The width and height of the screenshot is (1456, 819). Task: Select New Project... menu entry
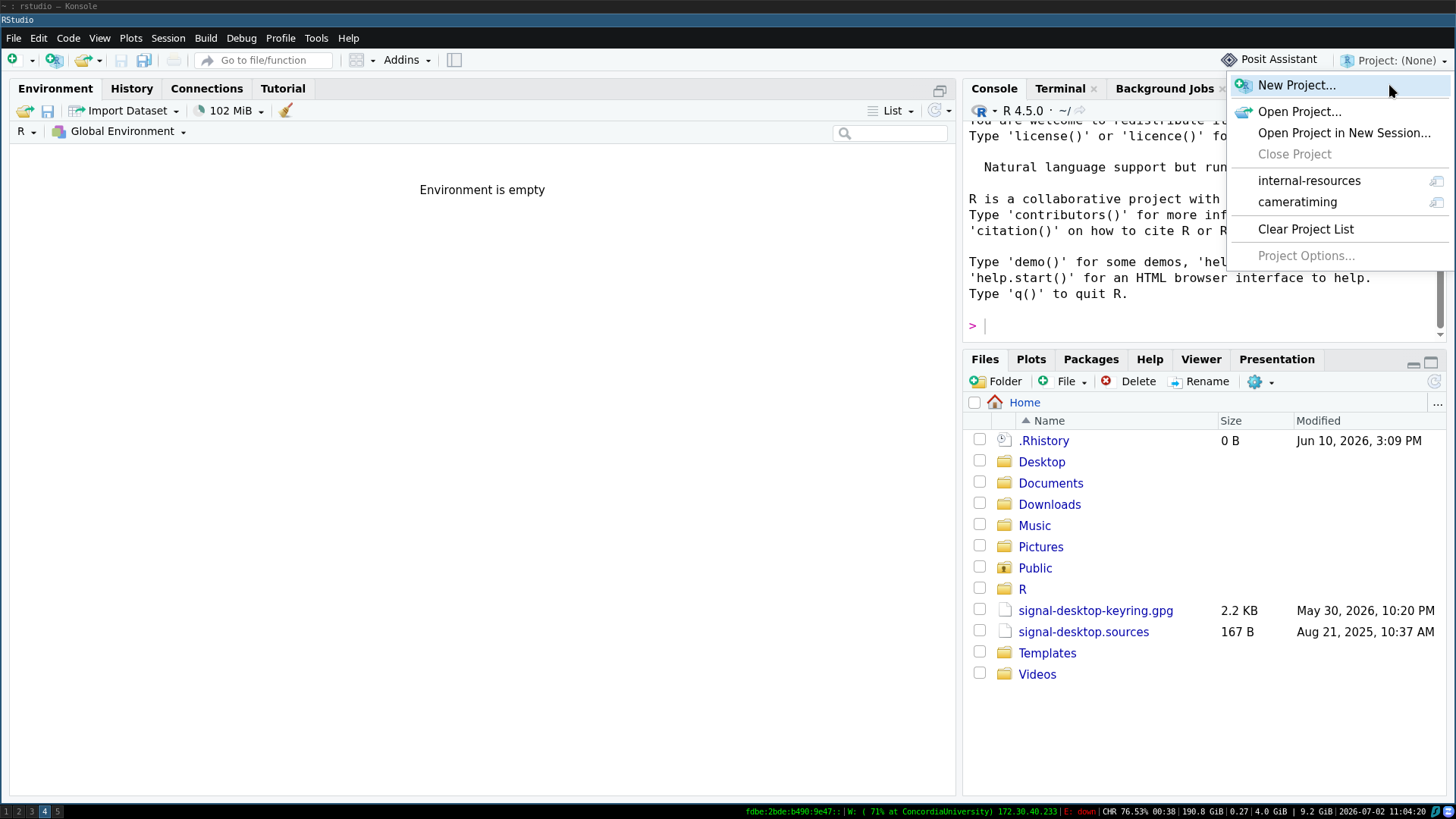(1340, 86)
